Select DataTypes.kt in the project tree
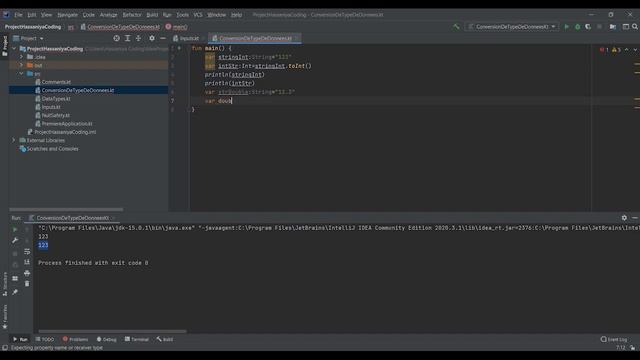 pos(56,99)
